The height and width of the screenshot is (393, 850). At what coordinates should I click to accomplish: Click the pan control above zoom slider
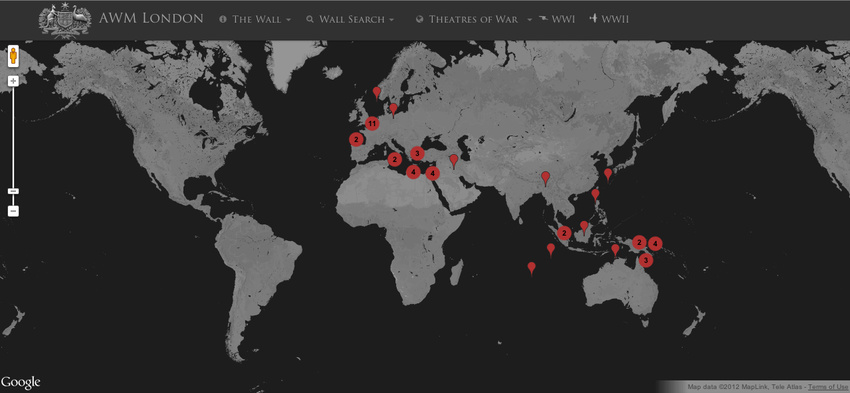[14, 81]
